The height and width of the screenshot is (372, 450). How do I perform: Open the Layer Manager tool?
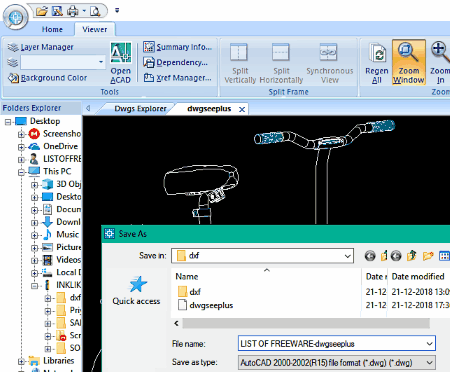click(x=40, y=47)
